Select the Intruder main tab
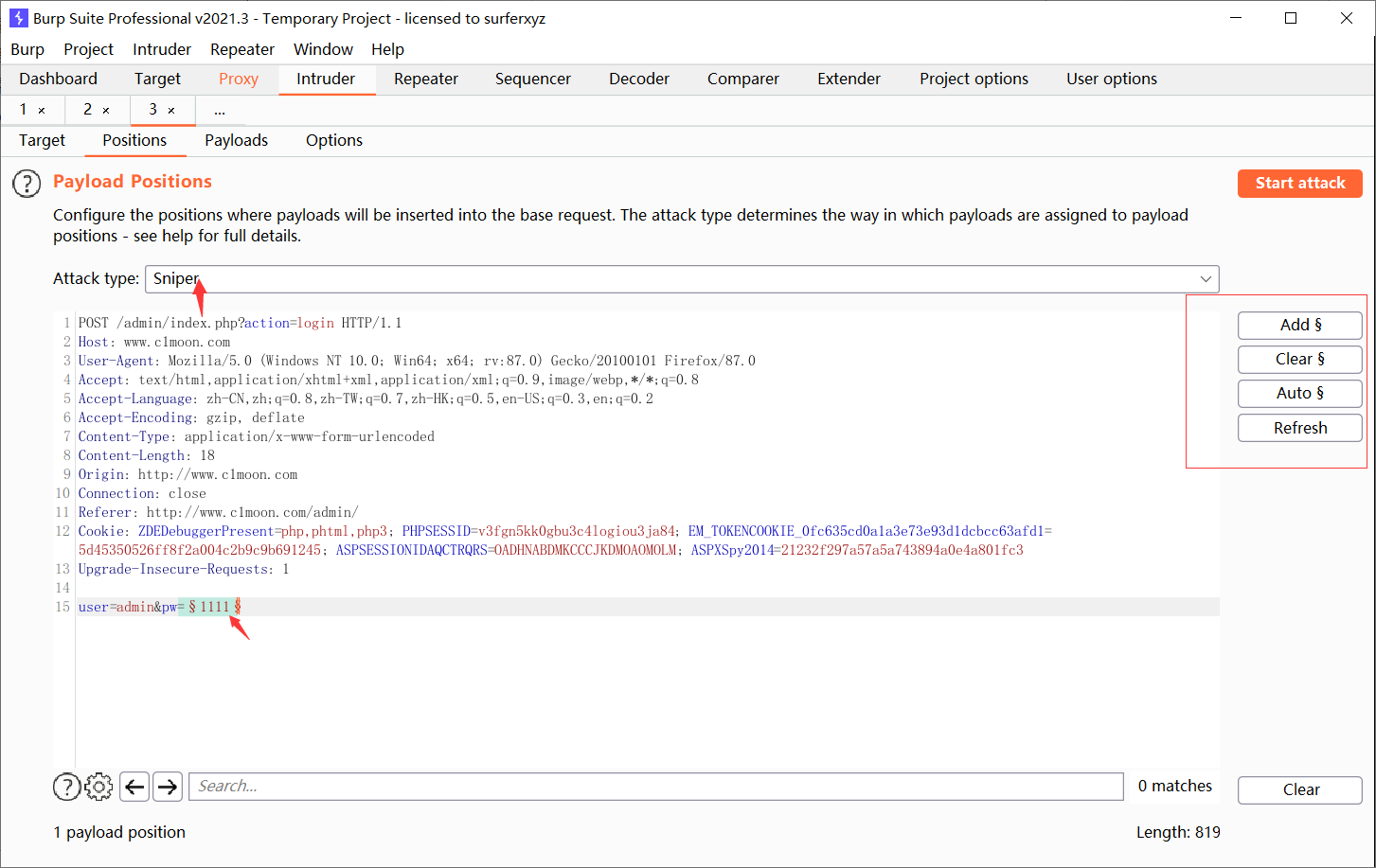 [326, 80]
